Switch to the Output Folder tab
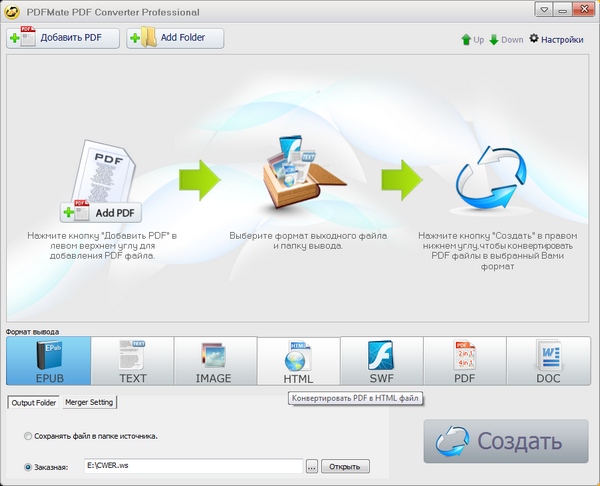This screenshot has height=486, width=600. (34, 403)
